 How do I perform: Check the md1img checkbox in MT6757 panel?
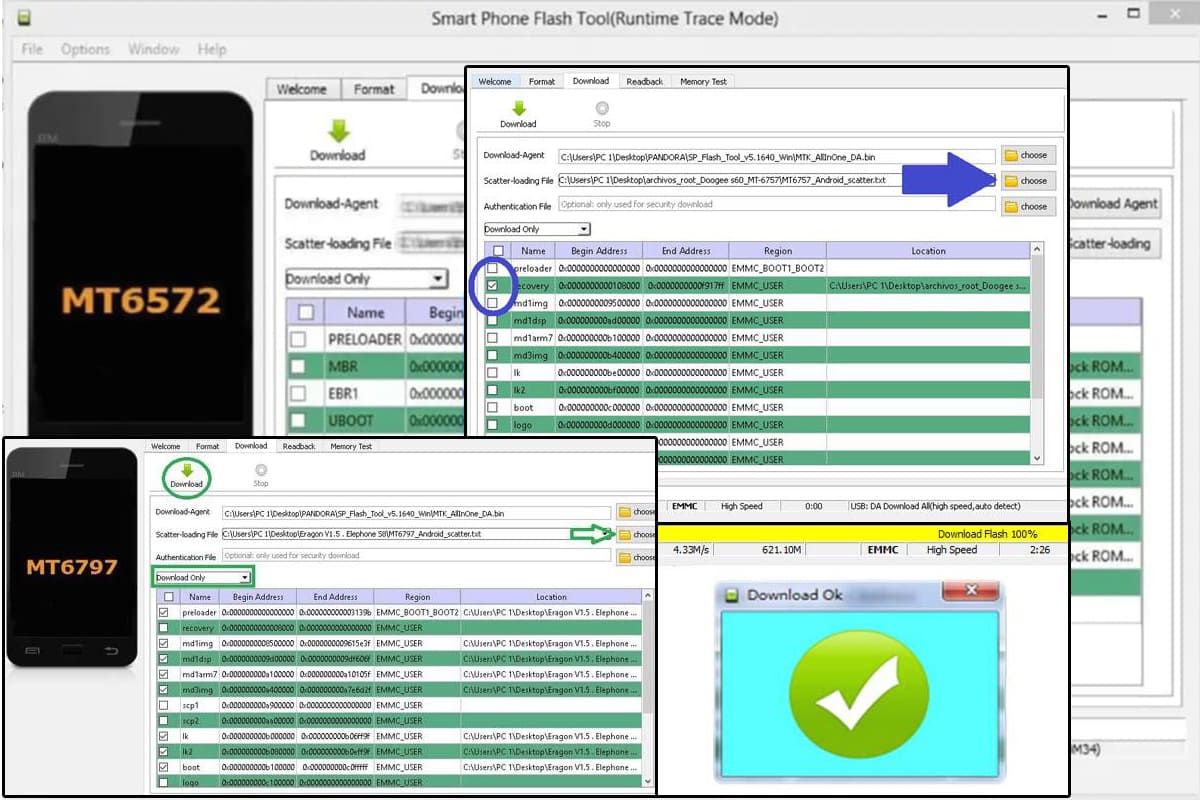point(492,303)
